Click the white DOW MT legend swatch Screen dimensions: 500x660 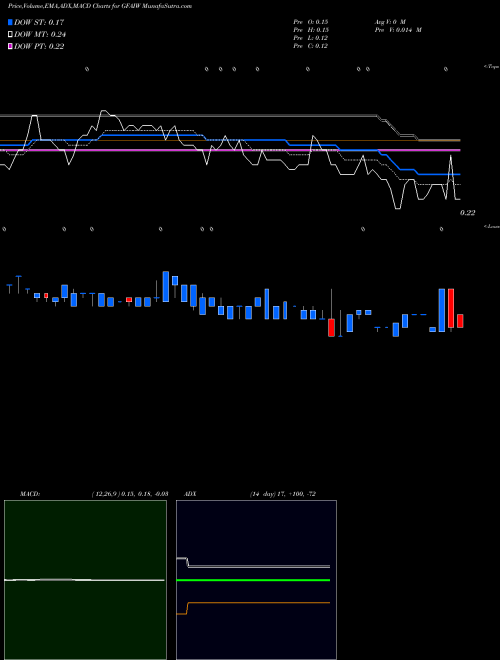click(11, 35)
